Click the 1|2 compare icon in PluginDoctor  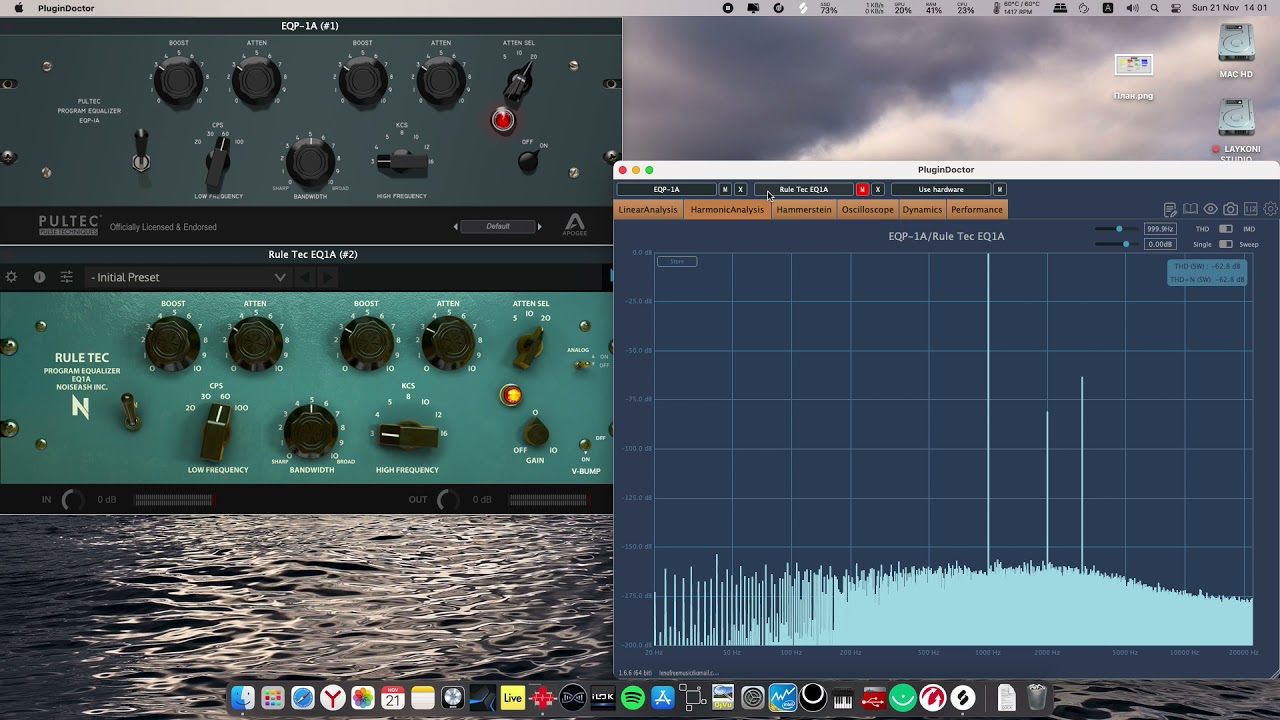(x=1251, y=209)
